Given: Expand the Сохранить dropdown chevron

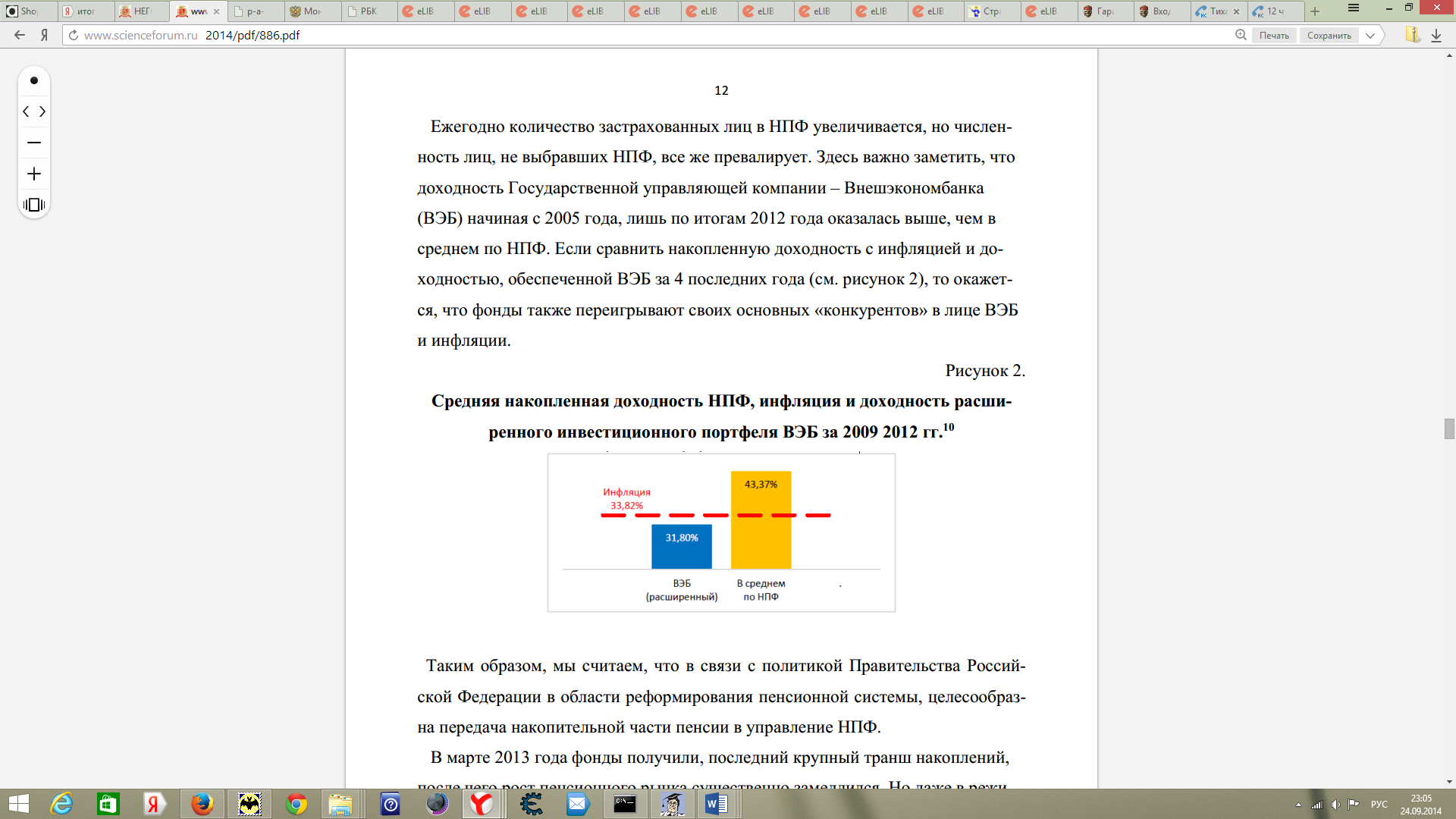Looking at the screenshot, I should [x=1370, y=36].
